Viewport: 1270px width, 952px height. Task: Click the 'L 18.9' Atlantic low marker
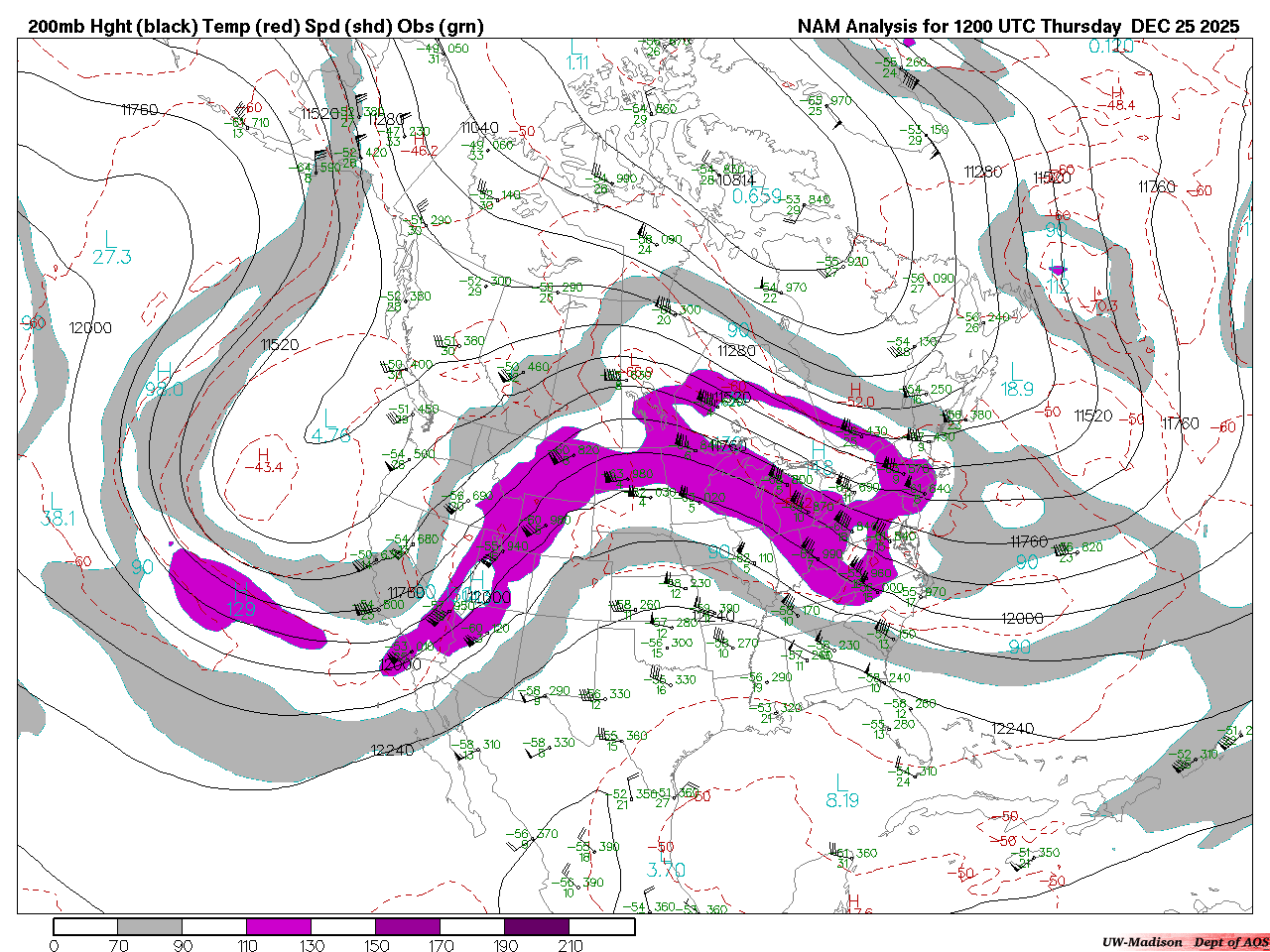tap(1017, 380)
